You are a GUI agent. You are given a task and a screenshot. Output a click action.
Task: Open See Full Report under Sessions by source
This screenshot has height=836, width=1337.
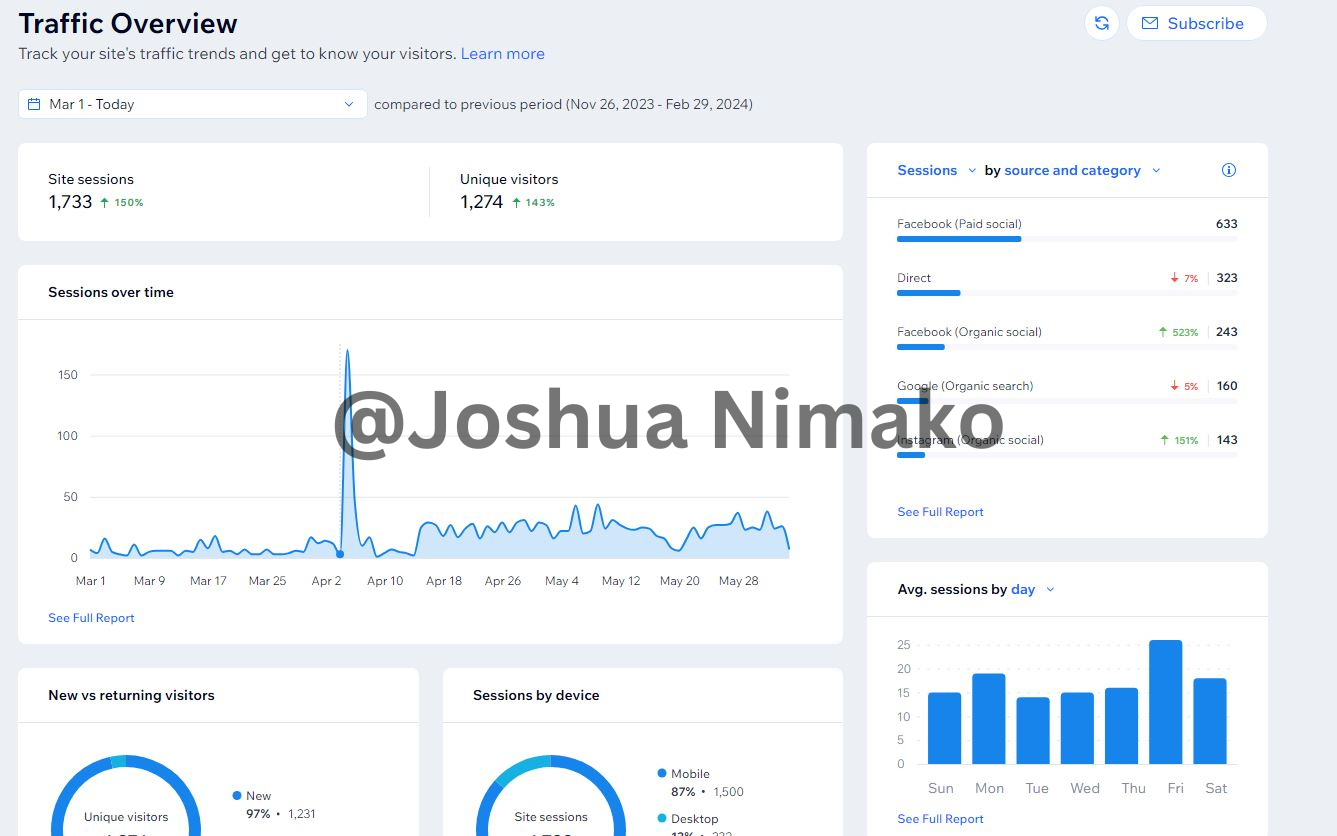[x=940, y=512]
